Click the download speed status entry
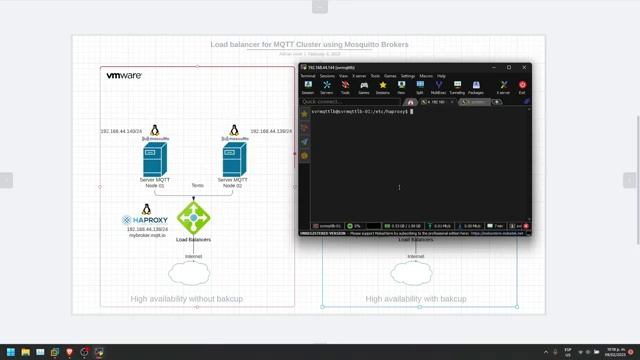The image size is (640, 360). tap(469, 226)
